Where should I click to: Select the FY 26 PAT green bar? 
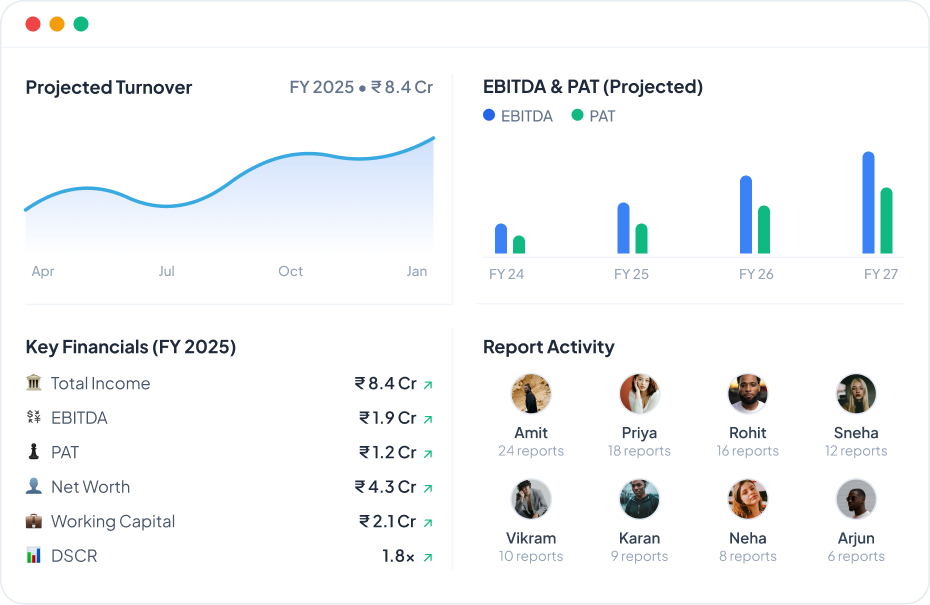click(764, 230)
